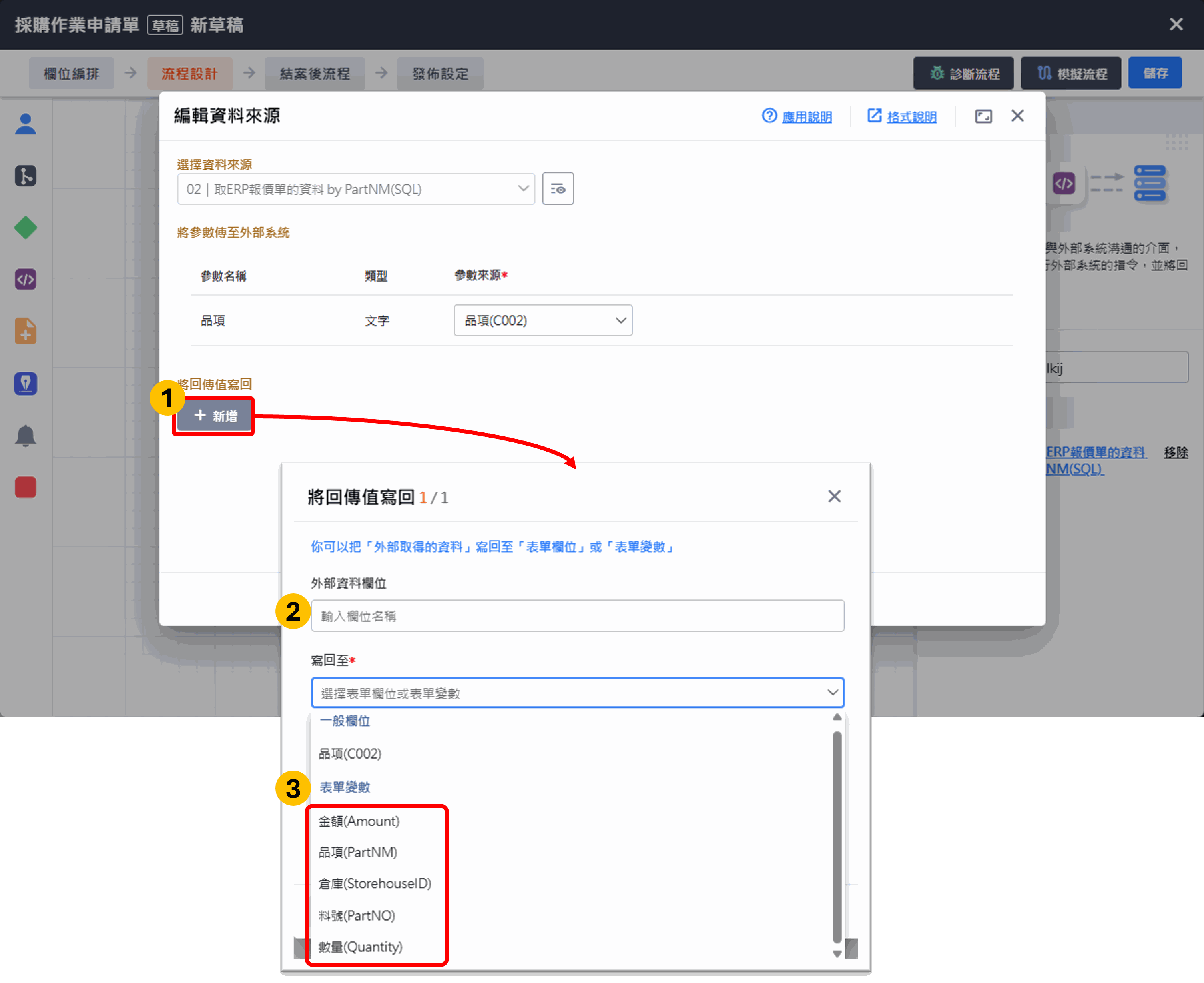Click the user person icon in left sidebar
Image resolution: width=1204 pixels, height=983 pixels.
[x=25, y=124]
